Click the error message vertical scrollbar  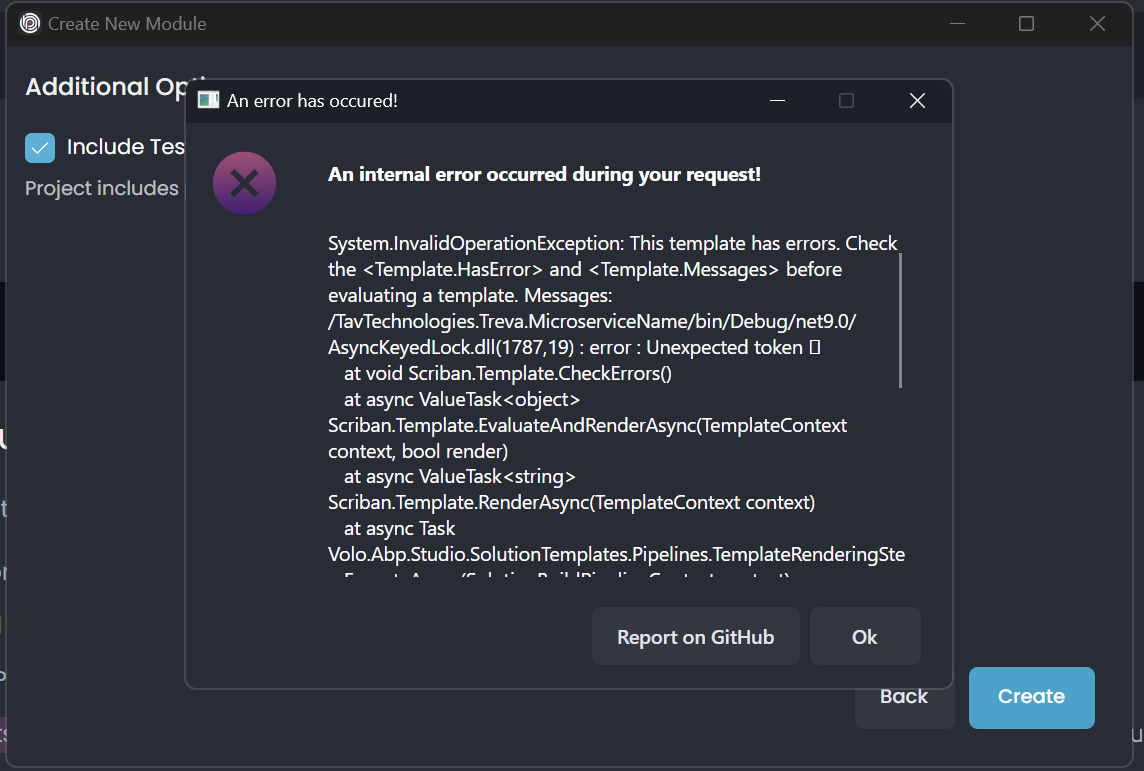[x=902, y=320]
